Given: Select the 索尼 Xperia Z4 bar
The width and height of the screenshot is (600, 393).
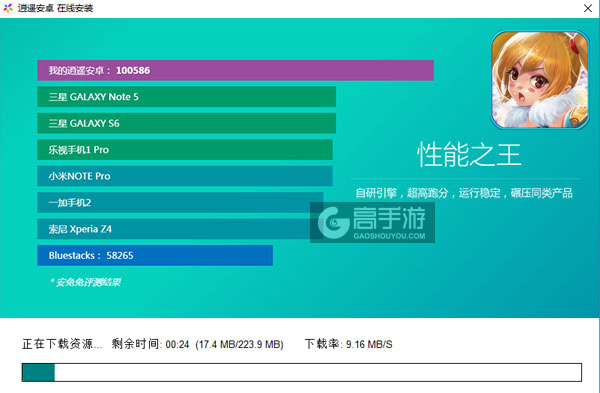Looking at the screenshot, I should click(x=180, y=229).
